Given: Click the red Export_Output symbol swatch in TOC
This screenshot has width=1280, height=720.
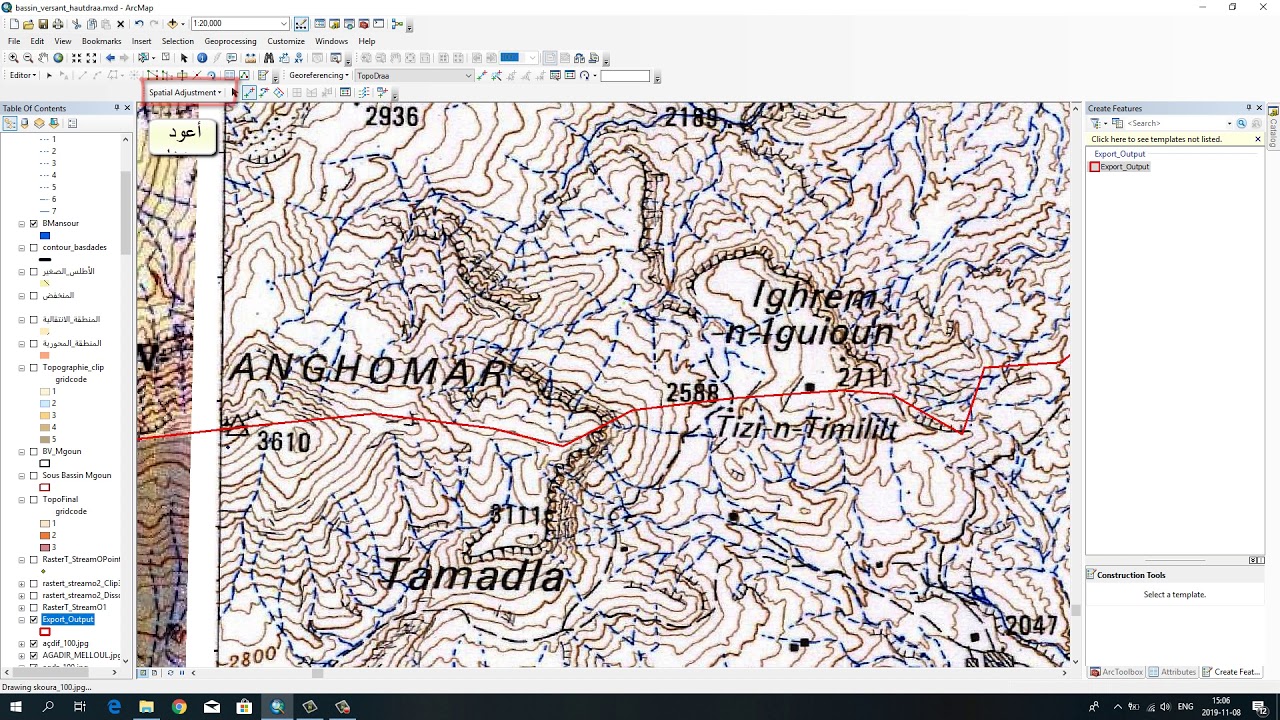Looking at the screenshot, I should (45, 632).
